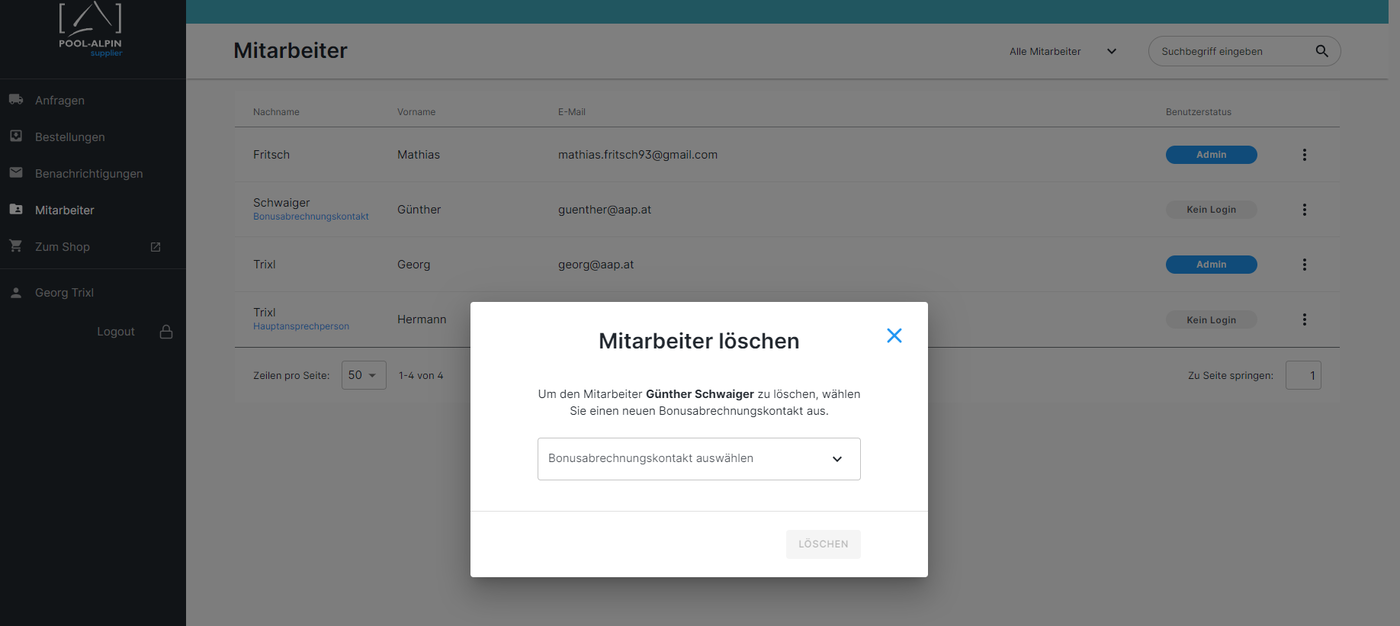Image resolution: width=1400 pixels, height=626 pixels.
Task: Type in the Suchbegriff eingeben field
Action: [x=1230, y=51]
